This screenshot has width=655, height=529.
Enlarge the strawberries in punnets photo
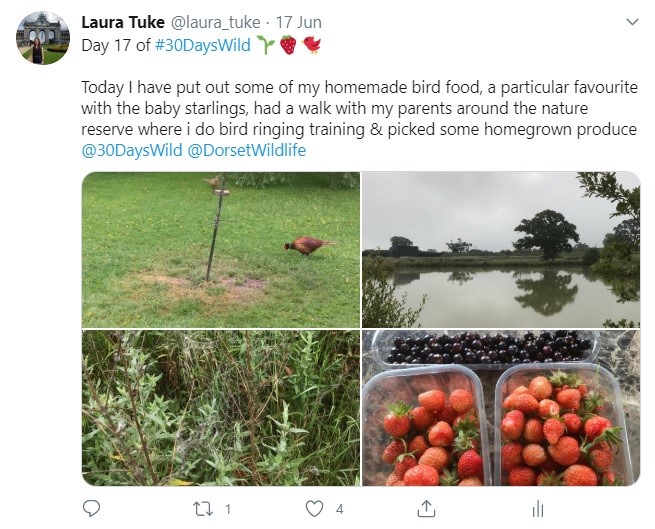click(x=500, y=408)
